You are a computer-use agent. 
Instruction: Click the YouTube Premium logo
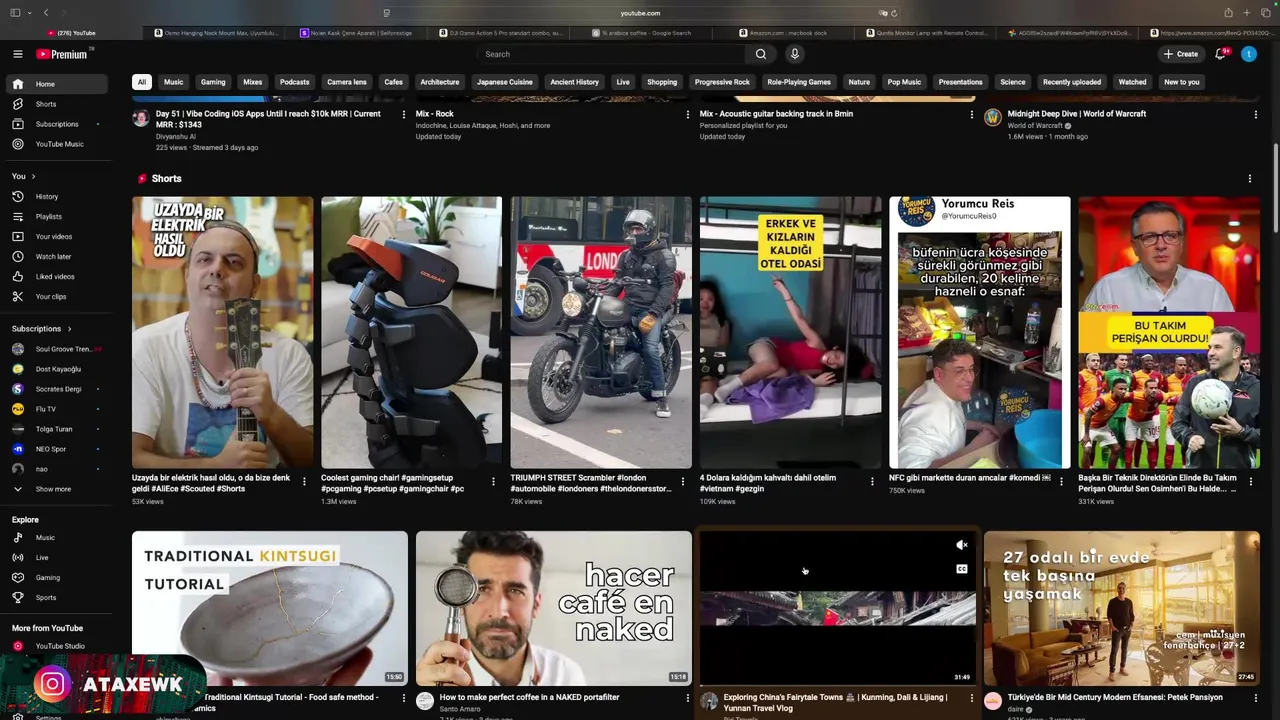(x=62, y=54)
